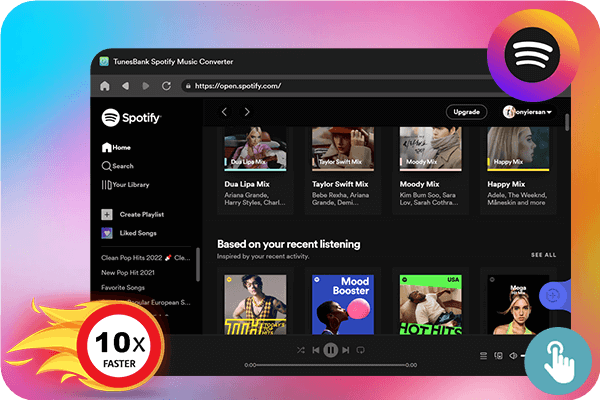Toggle repeat in the player bar
The width and height of the screenshot is (600, 400).
click(360, 350)
